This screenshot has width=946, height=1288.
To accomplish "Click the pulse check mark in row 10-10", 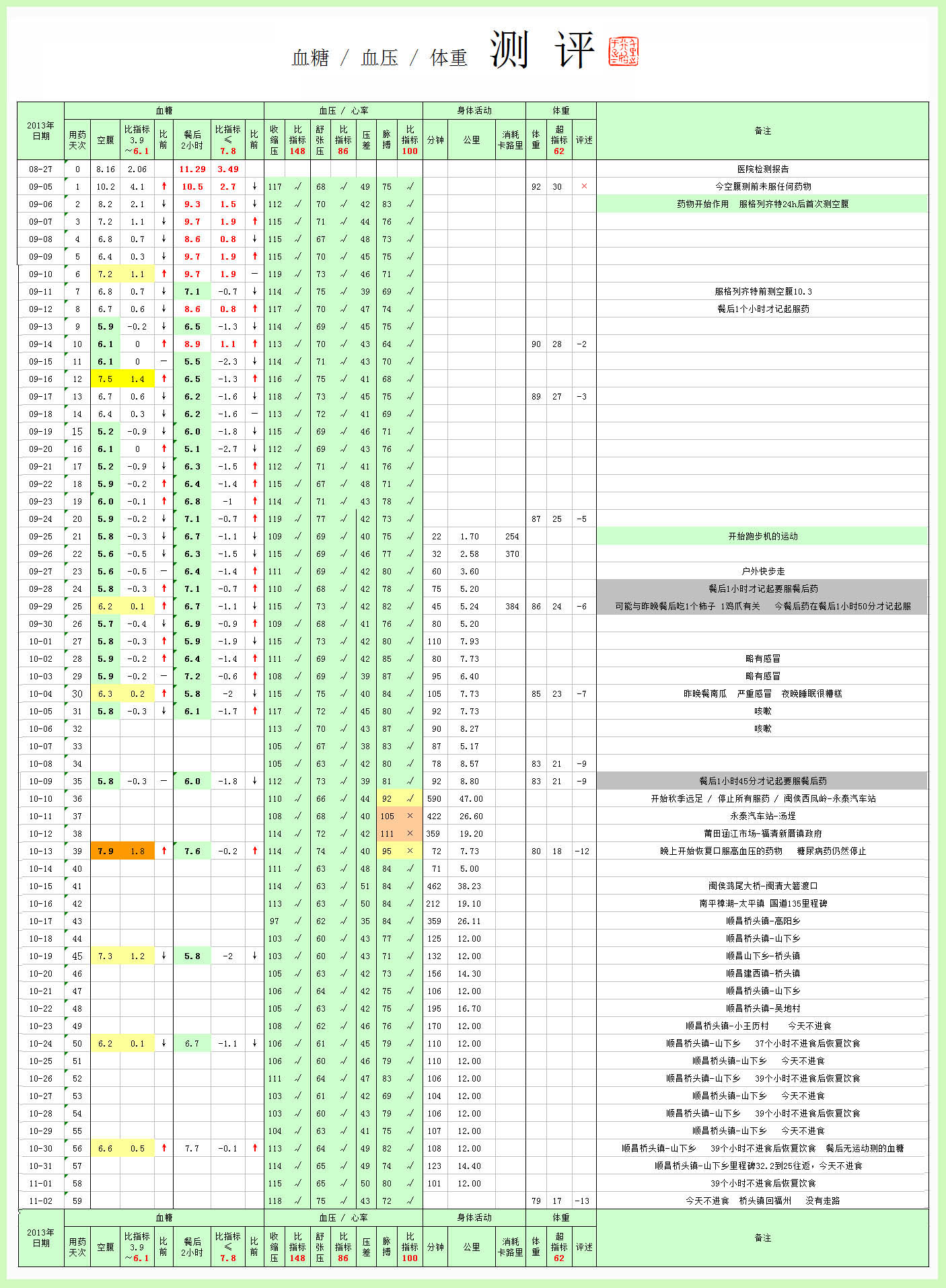I will pyautogui.click(x=410, y=798).
